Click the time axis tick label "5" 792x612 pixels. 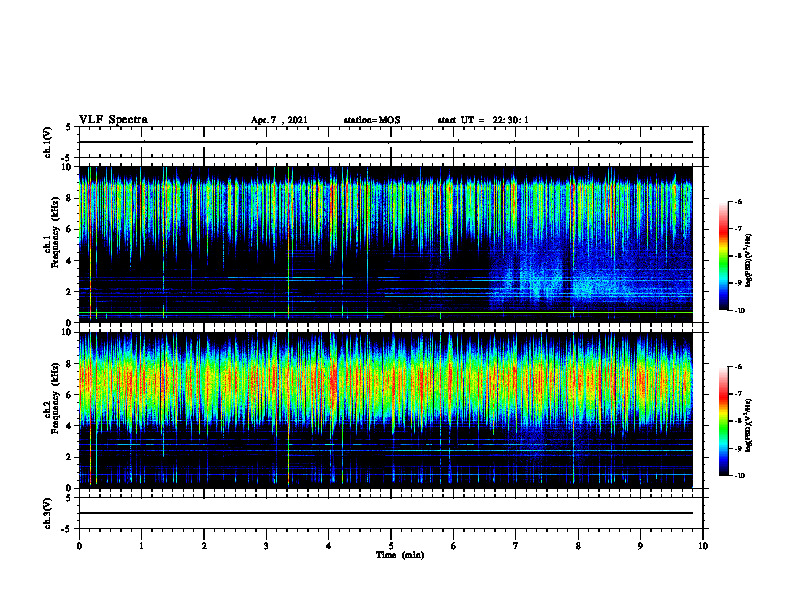tap(391, 546)
